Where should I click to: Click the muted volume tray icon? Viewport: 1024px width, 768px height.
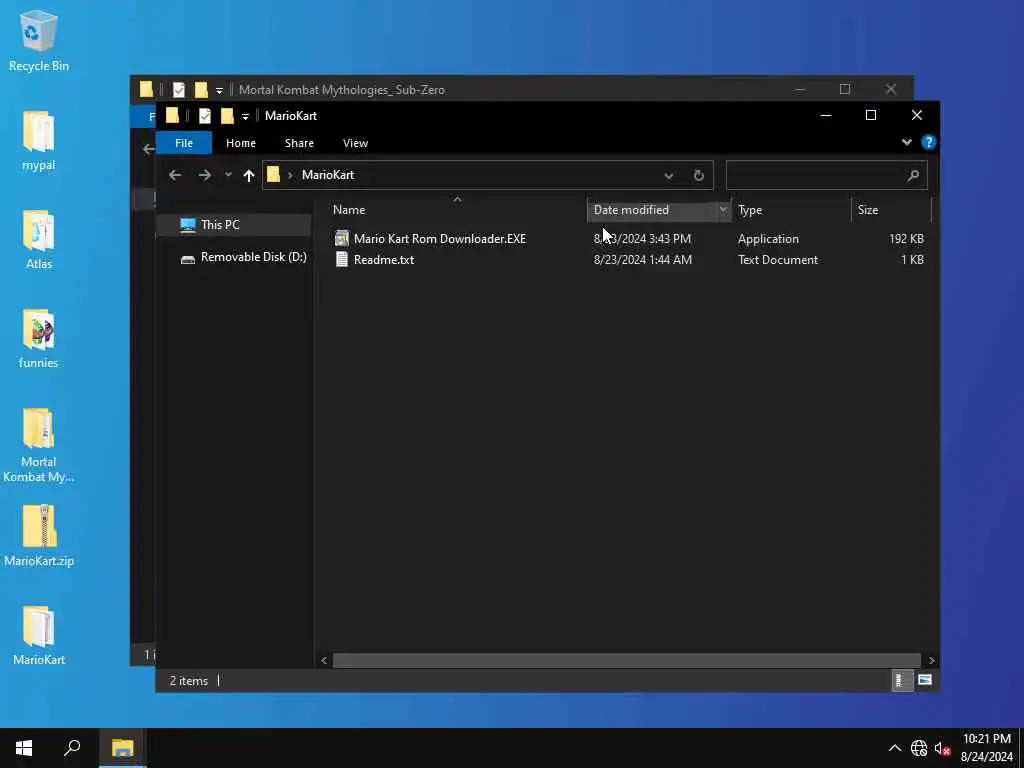click(942, 748)
